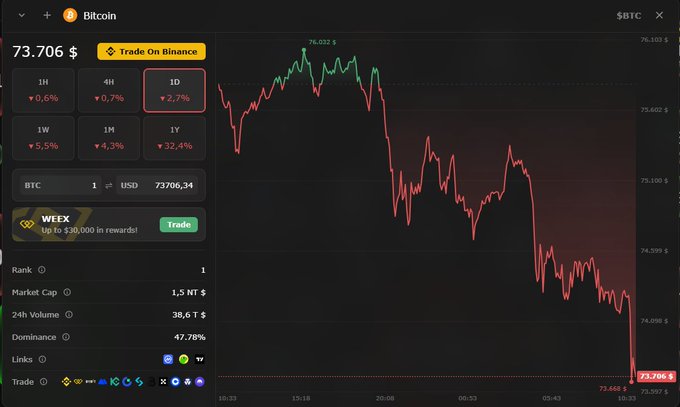Image resolution: width=680 pixels, height=407 pixels.
Task: Click the 74.599 $ price axis label
Action: pos(654,250)
